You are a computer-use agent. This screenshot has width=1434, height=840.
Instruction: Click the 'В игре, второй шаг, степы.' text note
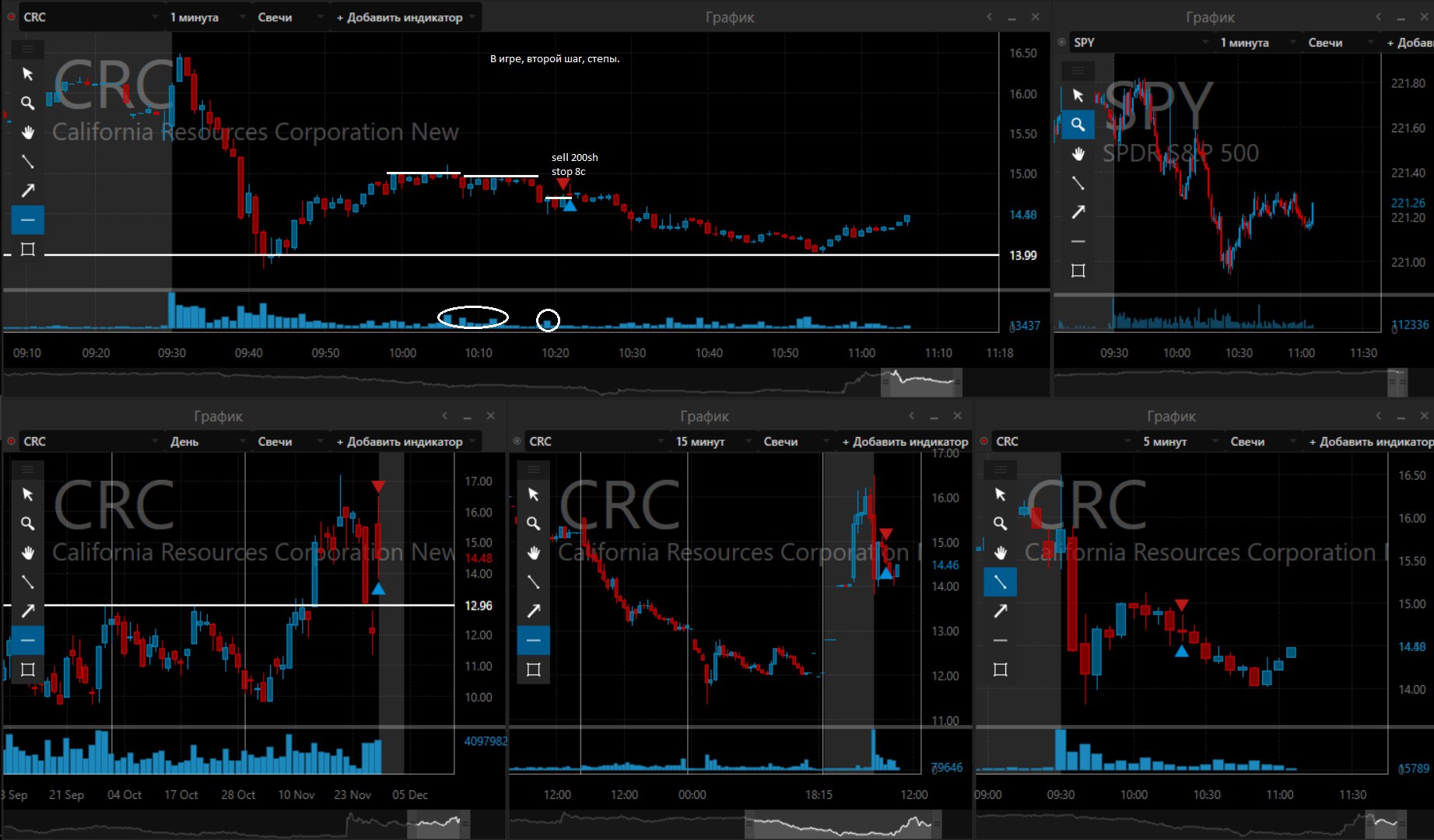point(555,58)
